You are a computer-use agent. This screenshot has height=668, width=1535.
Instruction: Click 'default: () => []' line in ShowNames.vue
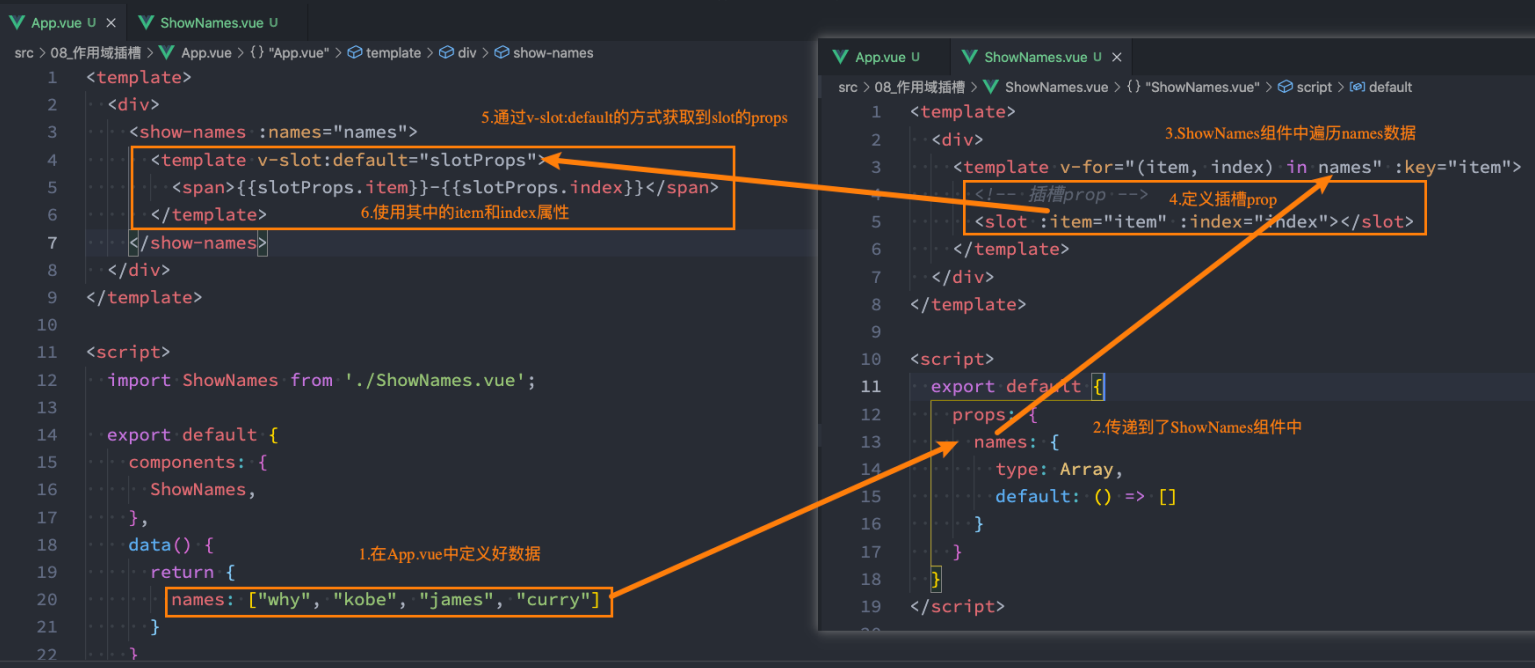click(1086, 496)
